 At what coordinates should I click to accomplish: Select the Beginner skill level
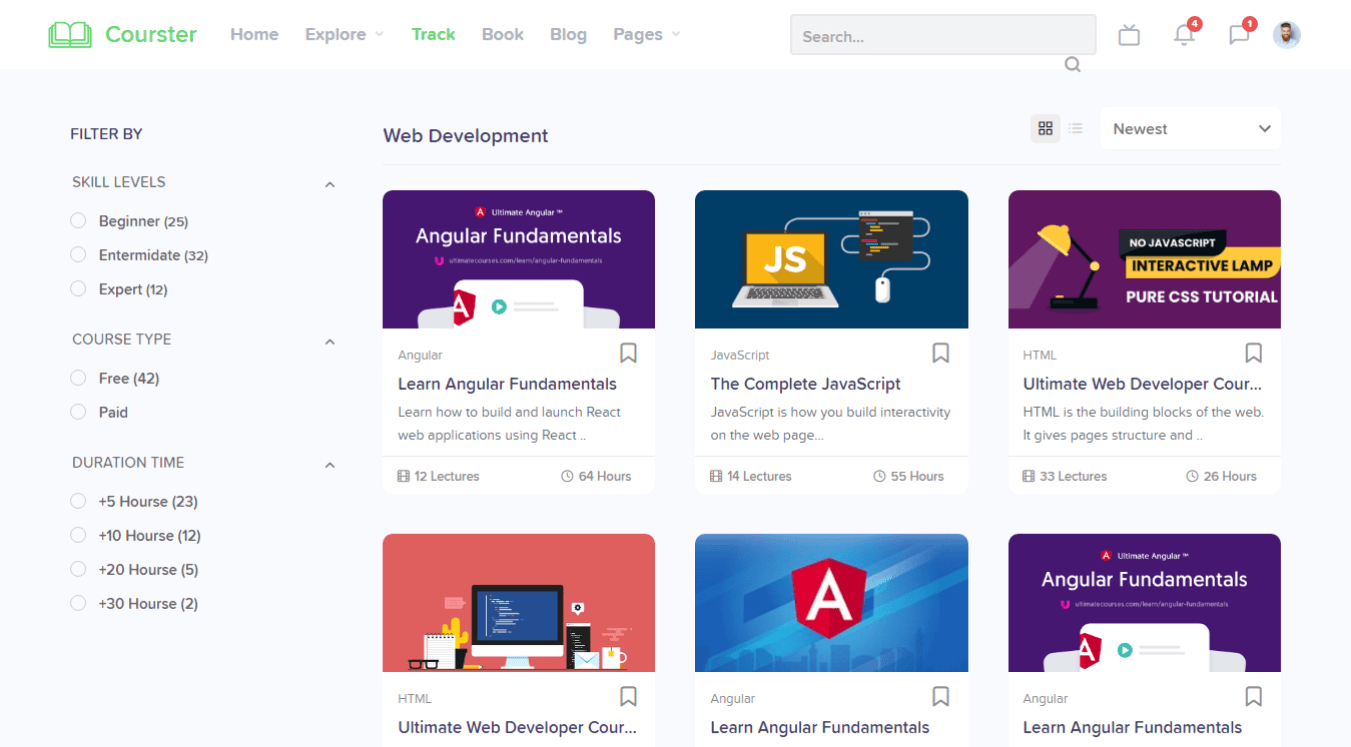78,221
